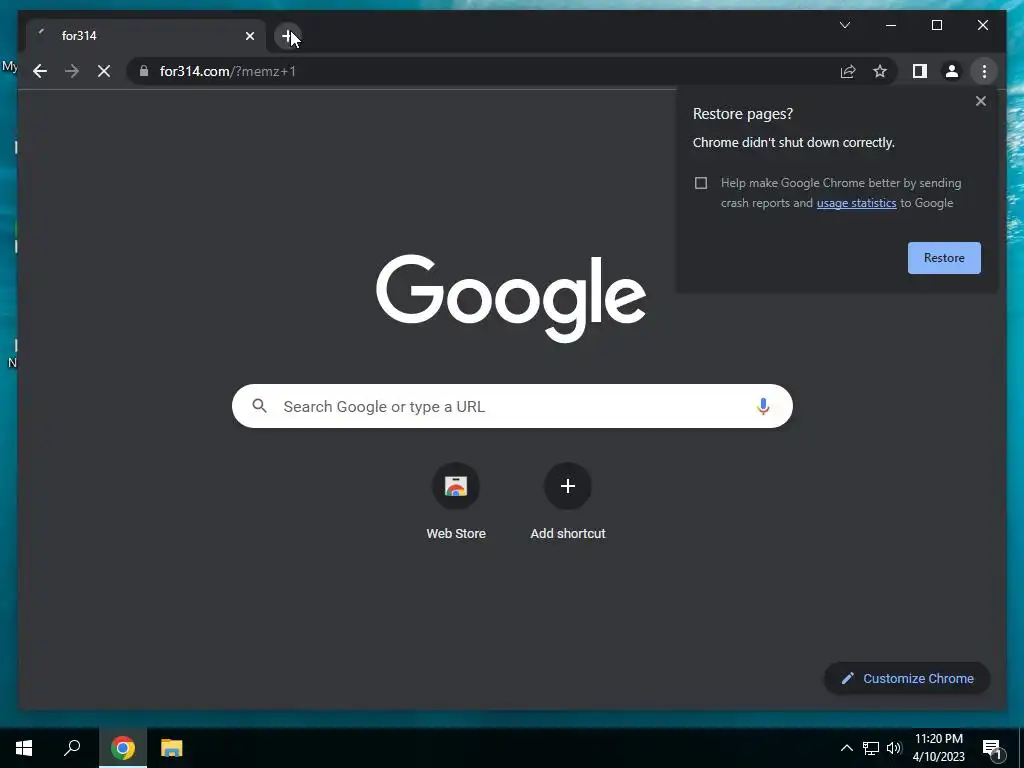Screen dimensions: 1024x768
Task: View site information via lock icon
Action: click(x=144, y=71)
